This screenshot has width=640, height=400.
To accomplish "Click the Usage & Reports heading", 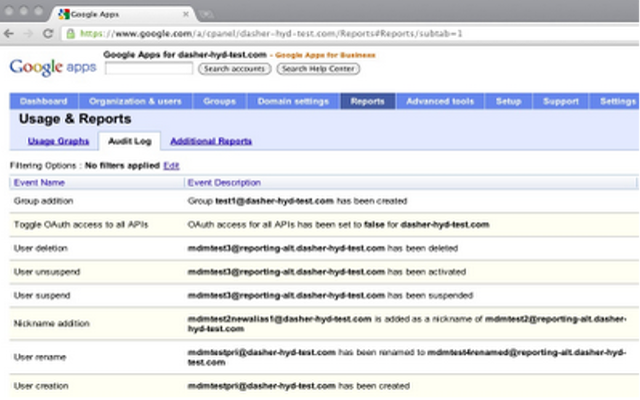I will point(75,119).
